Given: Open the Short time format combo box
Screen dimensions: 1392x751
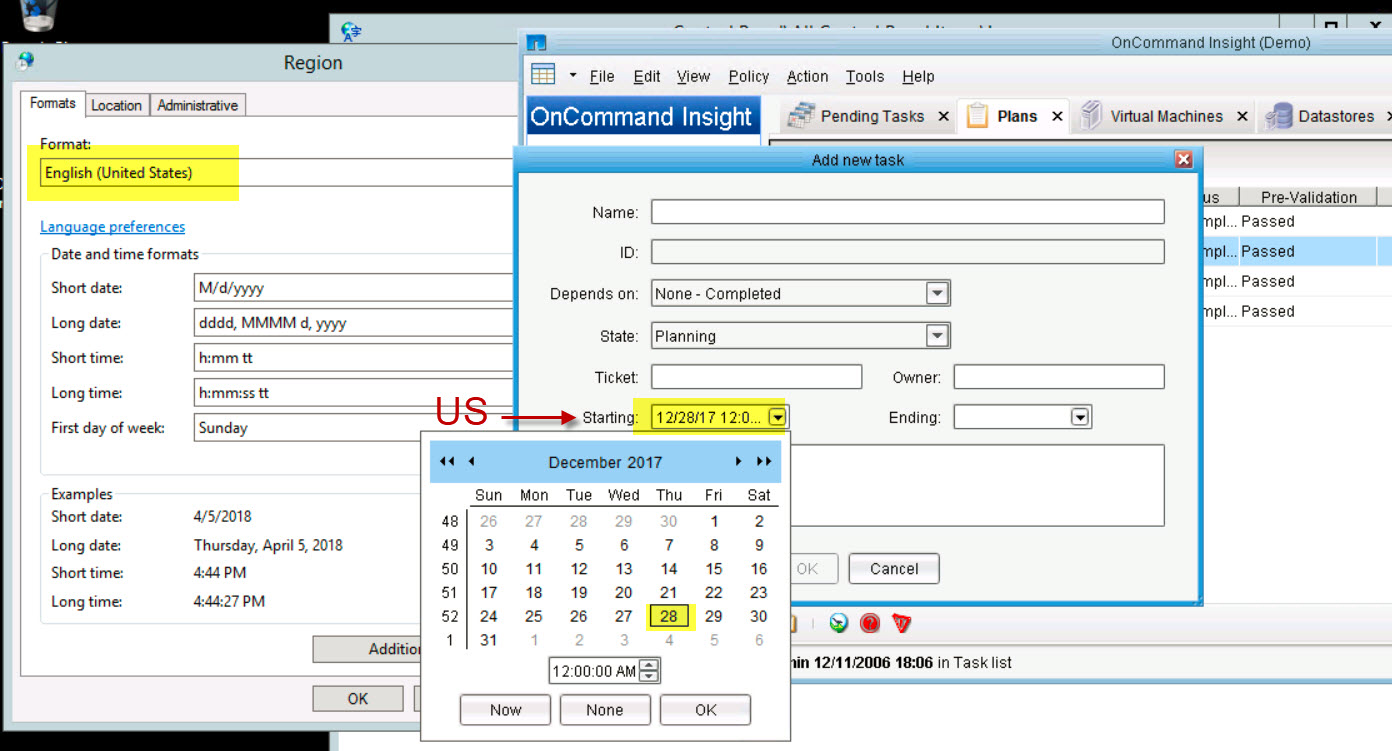Looking at the screenshot, I should tap(354, 358).
